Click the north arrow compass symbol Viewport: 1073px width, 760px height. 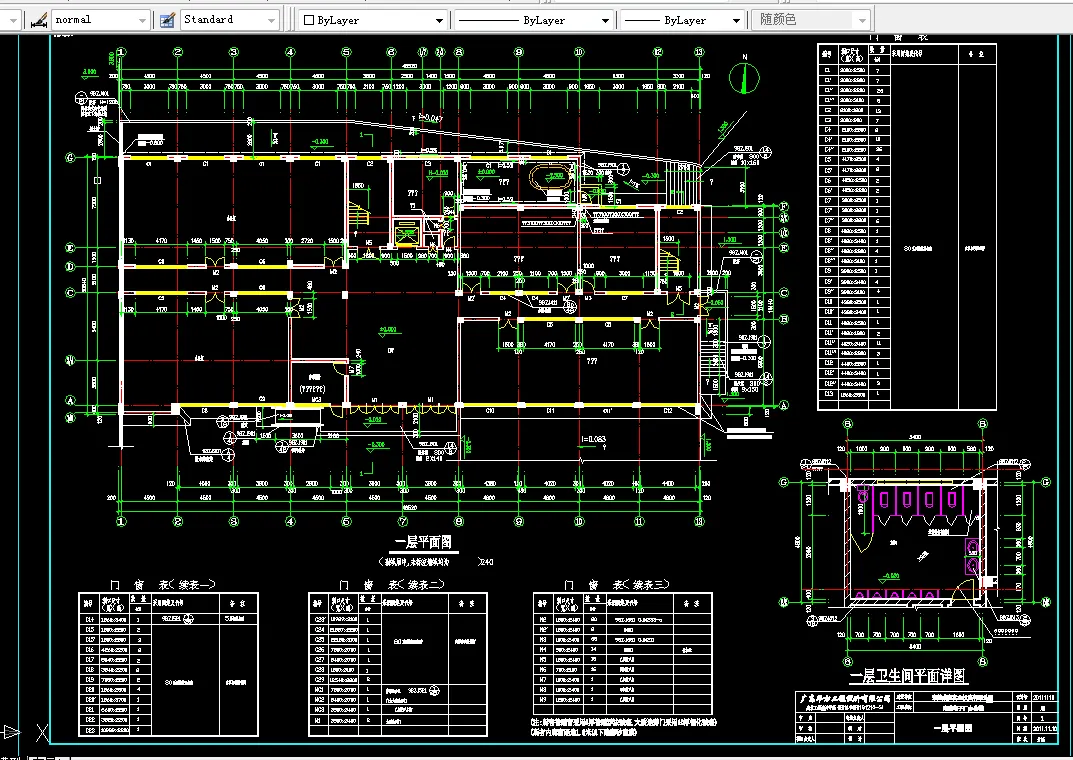(x=744, y=77)
